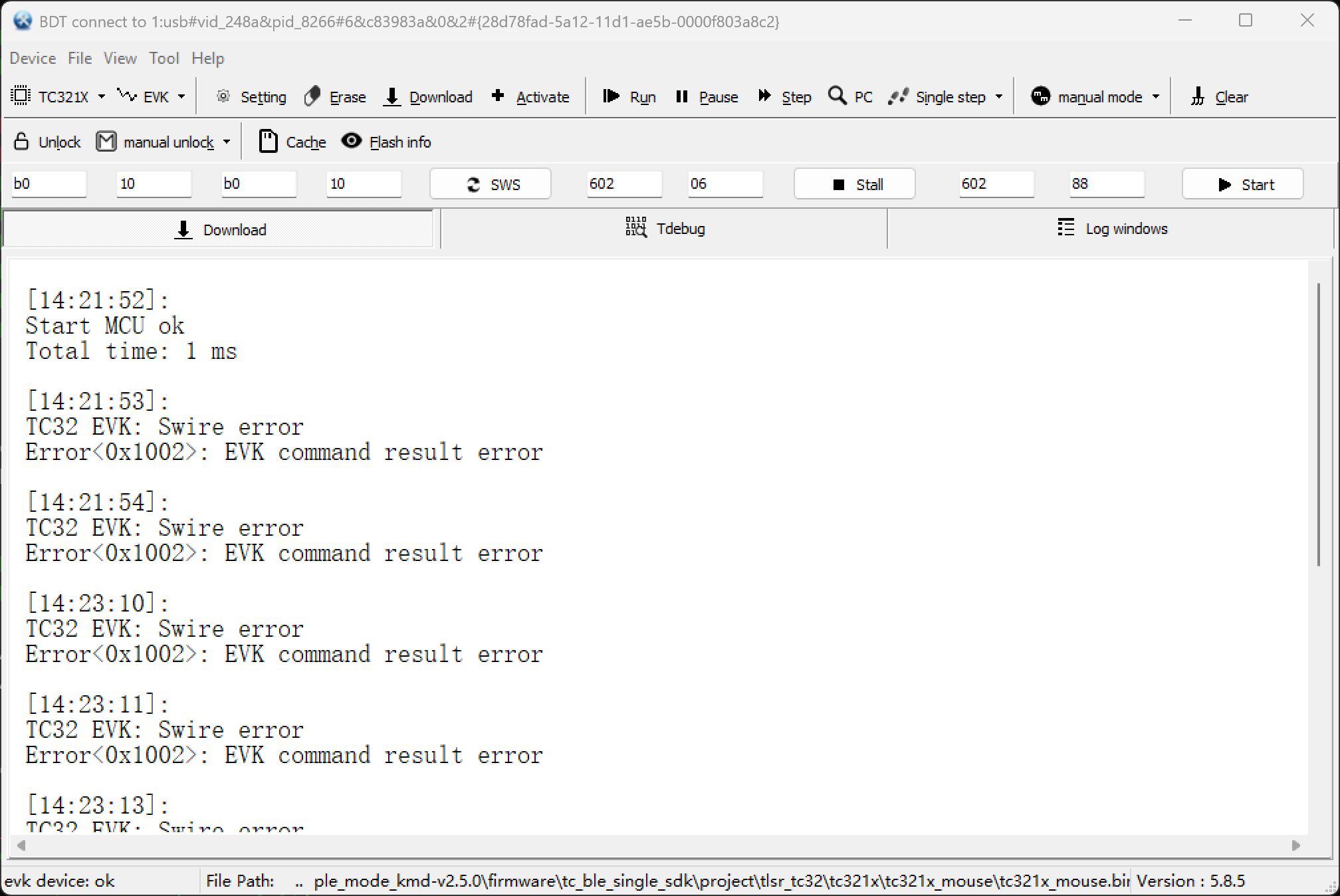Click the Unlock padlock icon
The width and height of the screenshot is (1340, 896).
point(21,142)
